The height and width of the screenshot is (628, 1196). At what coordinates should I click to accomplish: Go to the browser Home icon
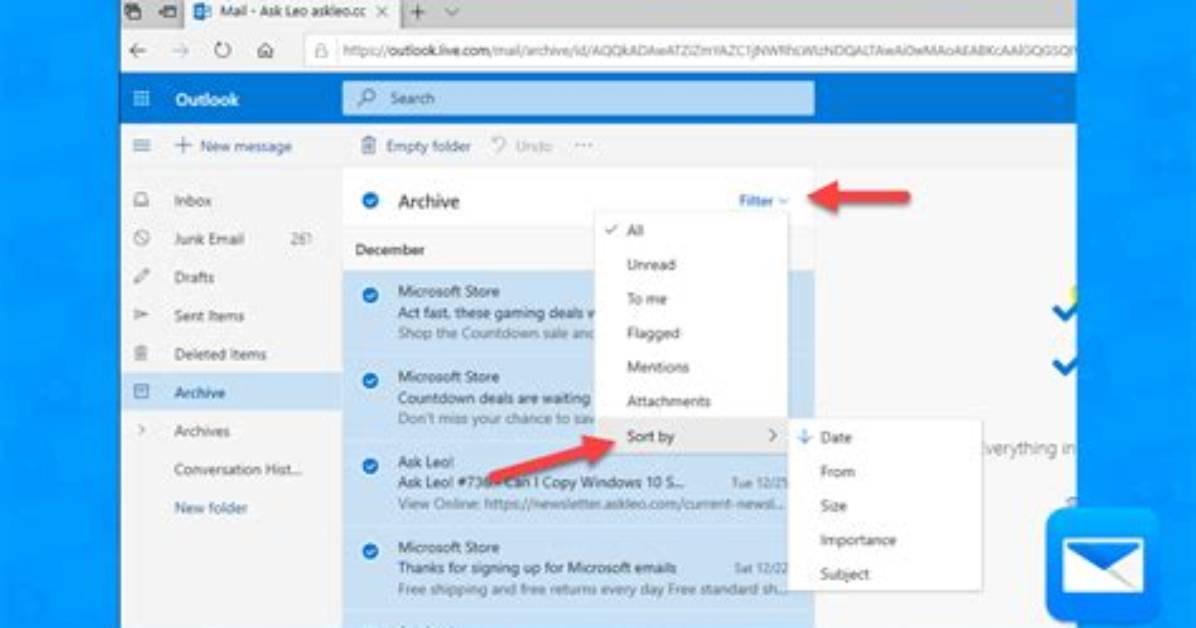point(265,51)
